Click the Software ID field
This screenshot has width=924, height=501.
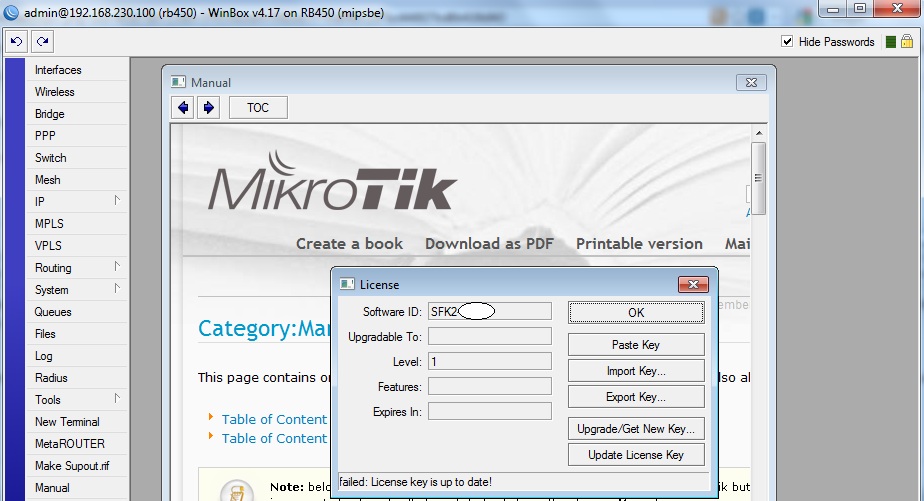(490, 311)
